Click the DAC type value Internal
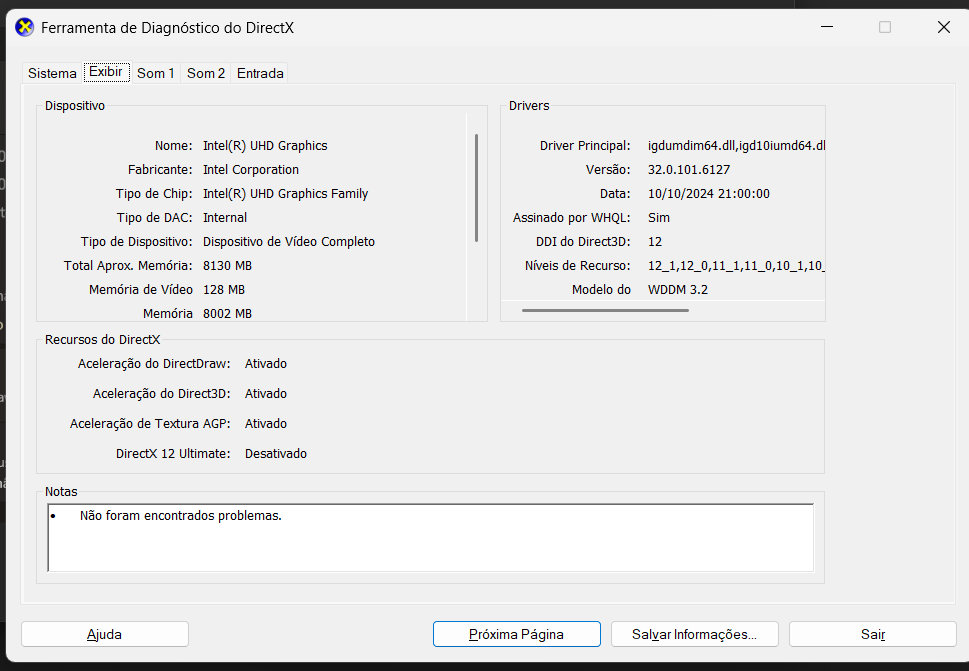The height and width of the screenshot is (671, 969). pos(225,217)
